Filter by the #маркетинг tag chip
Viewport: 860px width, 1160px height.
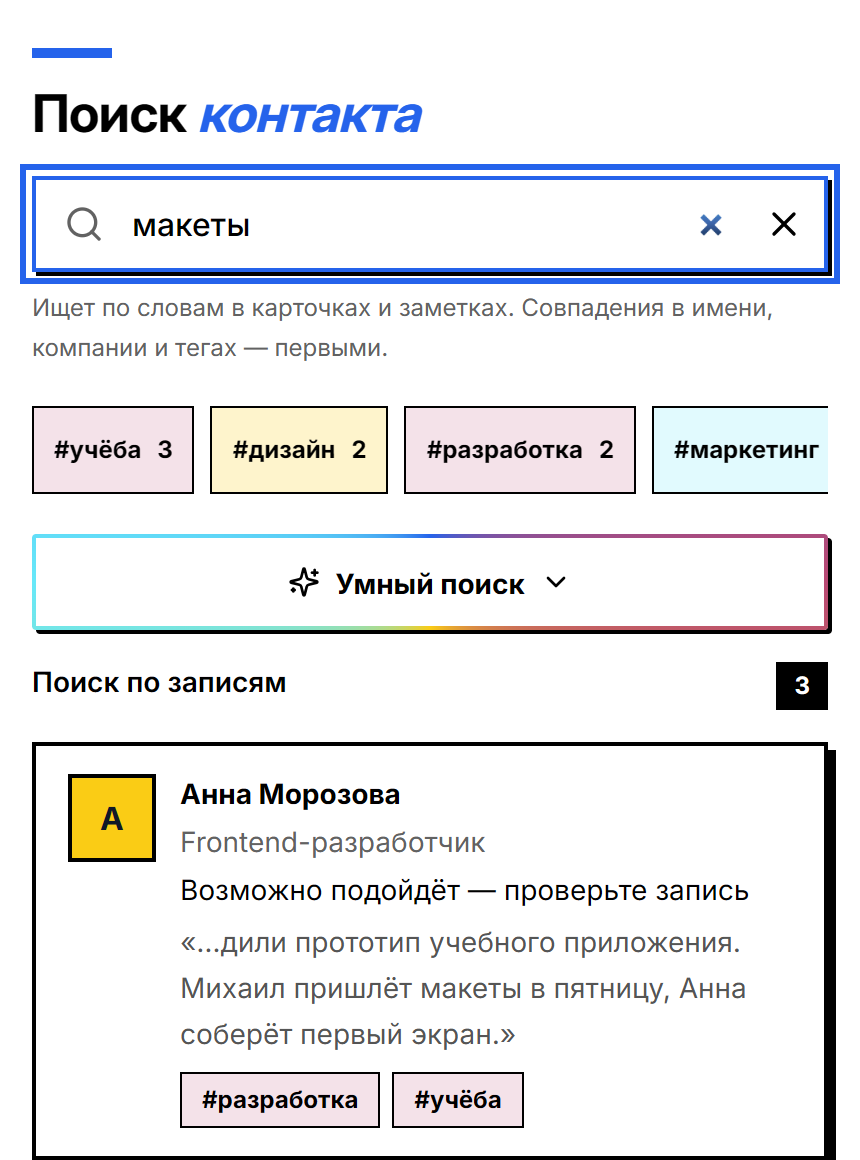tap(740, 450)
